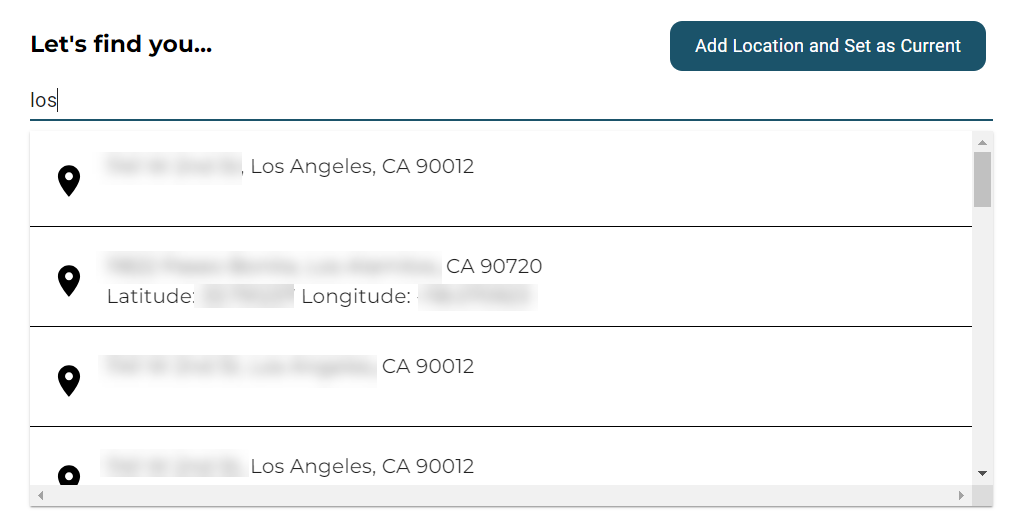
Task: Click the vertical scrollbar track below the thumb
Action: (982, 338)
